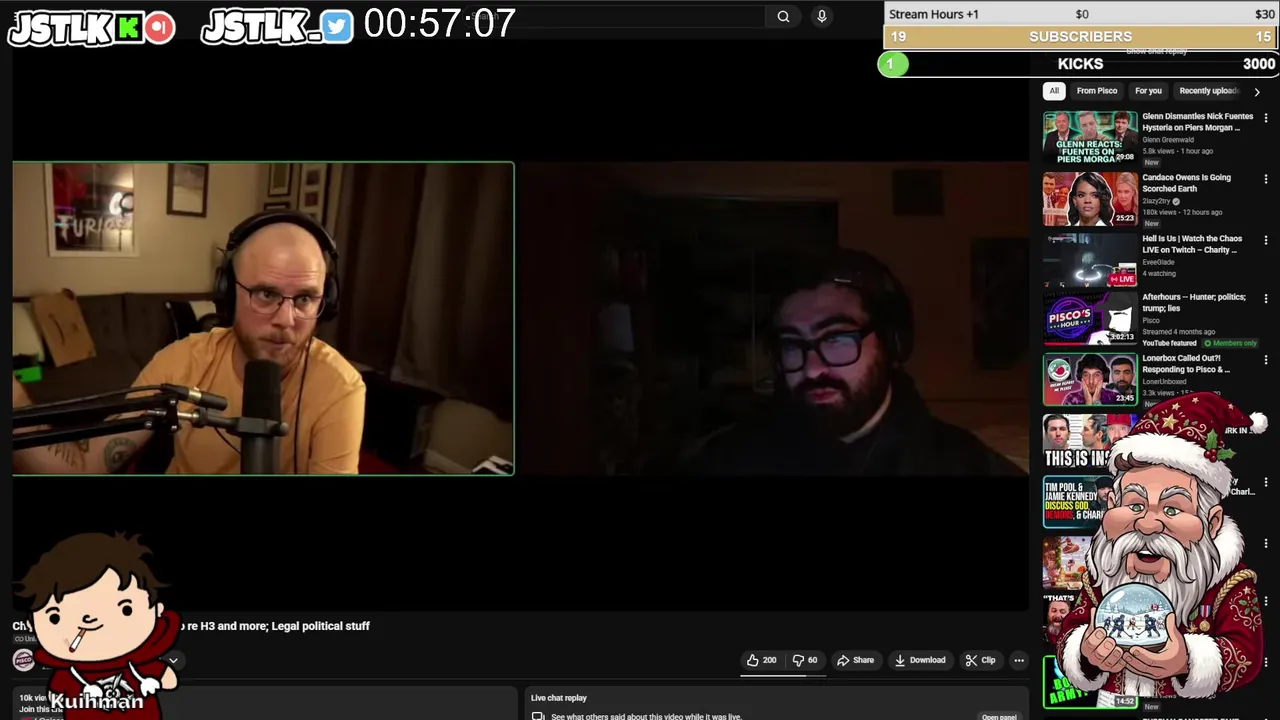Open the Lonerbox Called Out 23:45 thumbnail
Screen dimensions: 1280x720
[x=1090, y=379]
